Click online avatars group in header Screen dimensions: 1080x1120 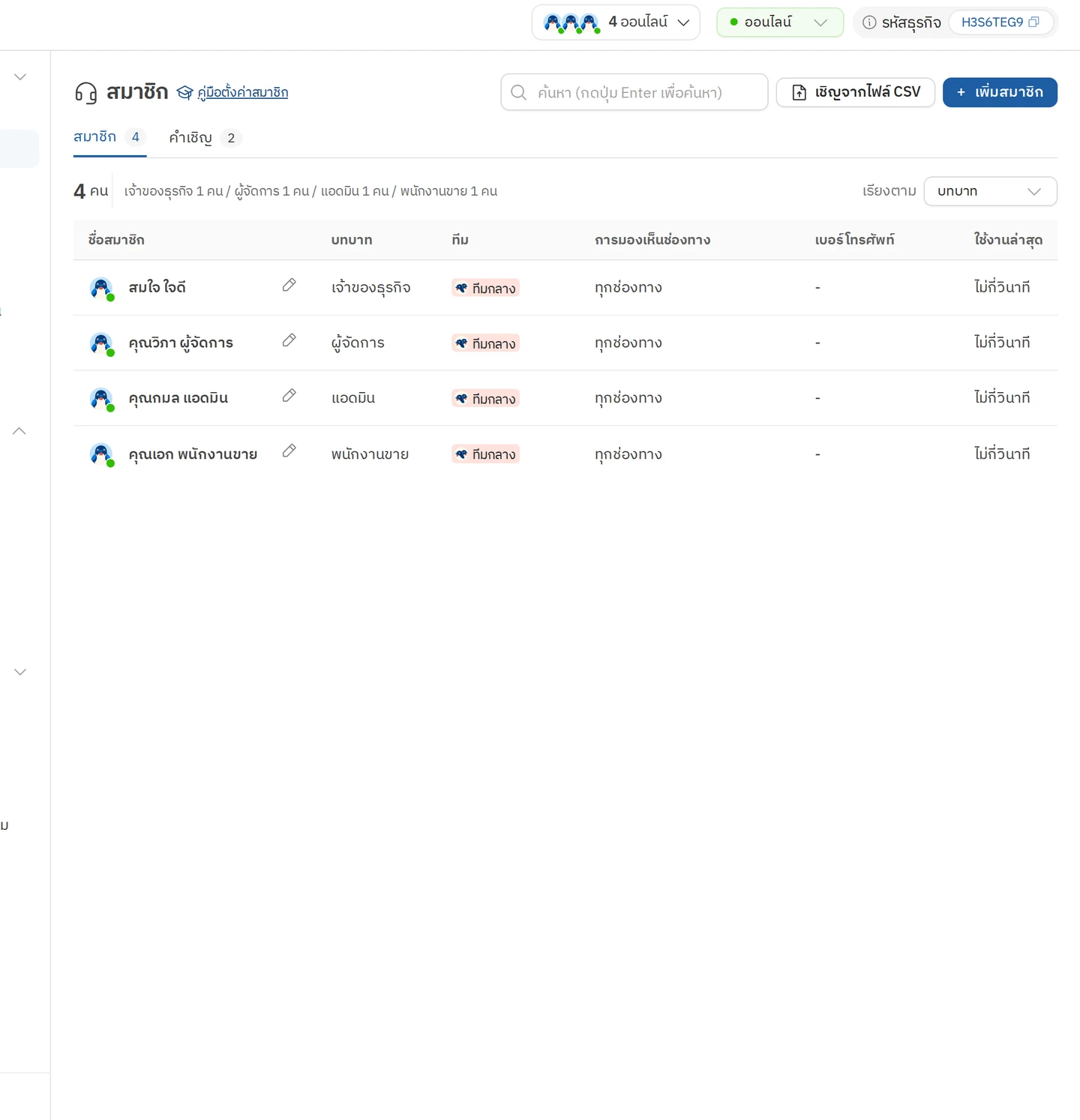[571, 23]
